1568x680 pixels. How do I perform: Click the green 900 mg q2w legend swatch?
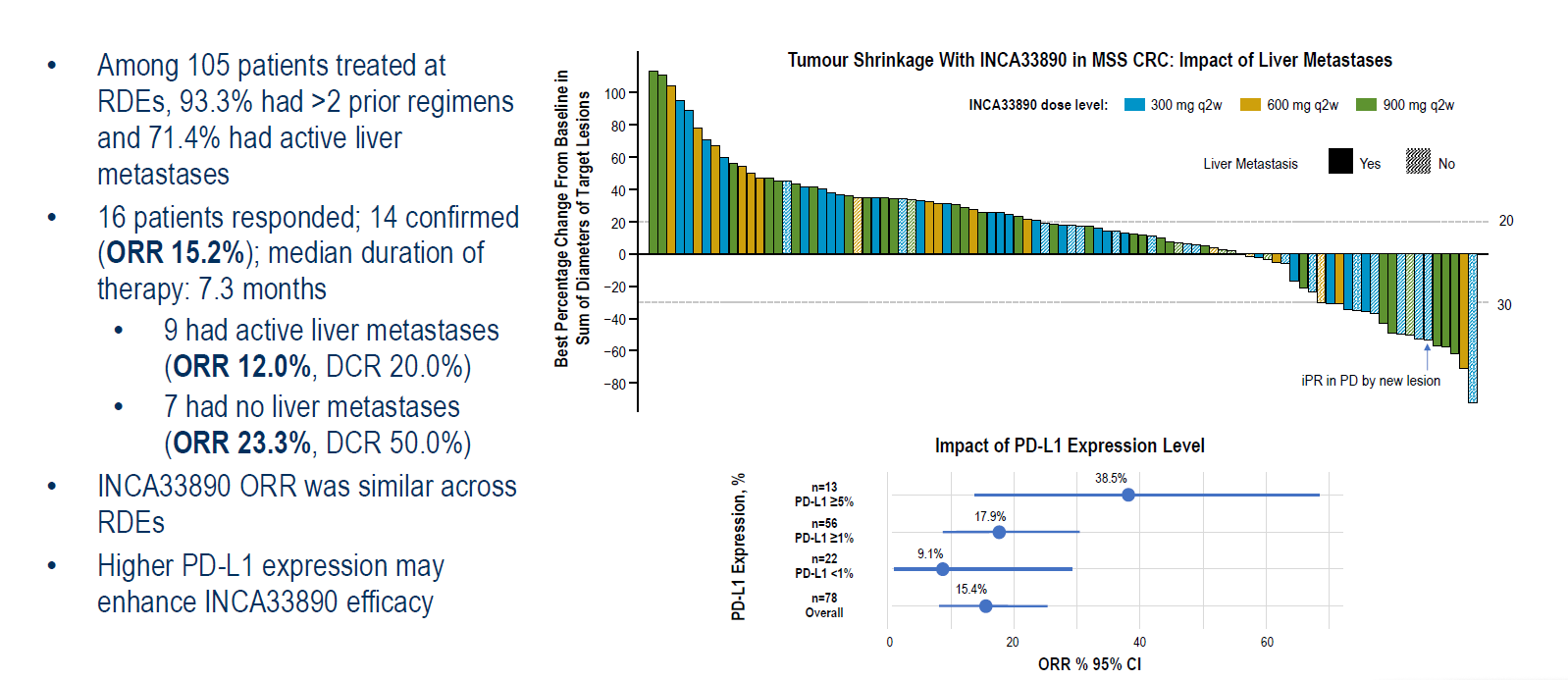pyautogui.click(x=1366, y=105)
